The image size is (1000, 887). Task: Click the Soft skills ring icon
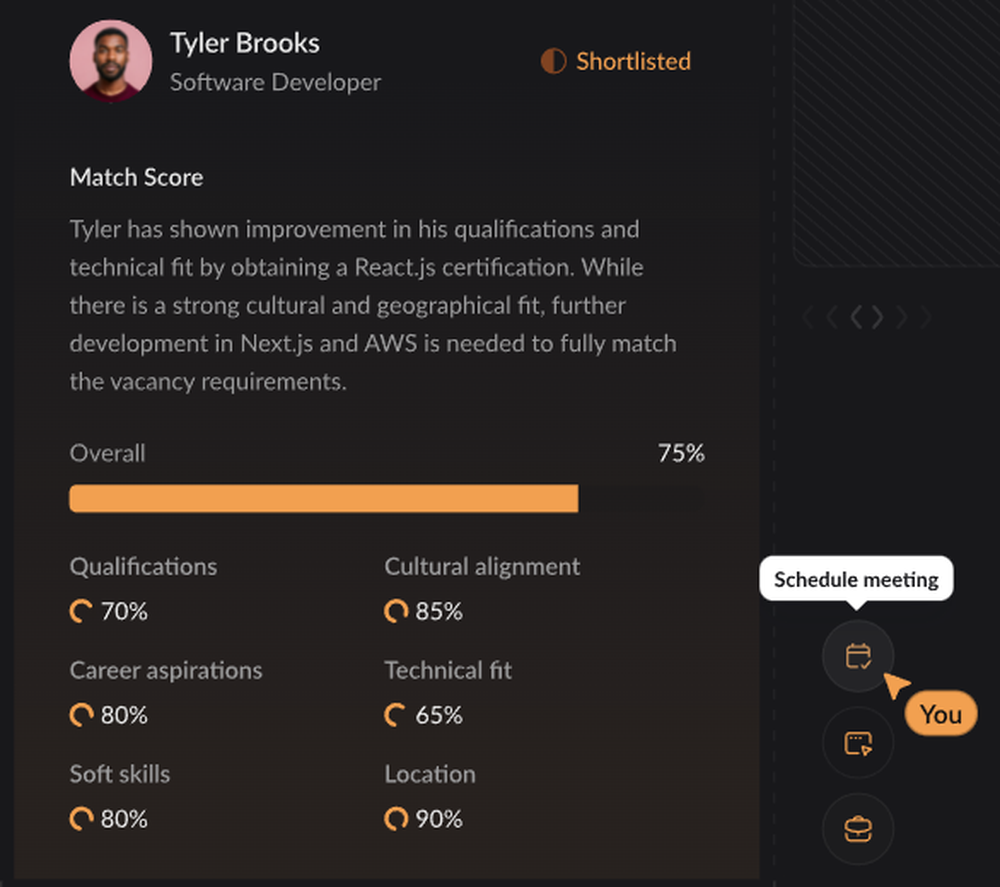pos(81,819)
